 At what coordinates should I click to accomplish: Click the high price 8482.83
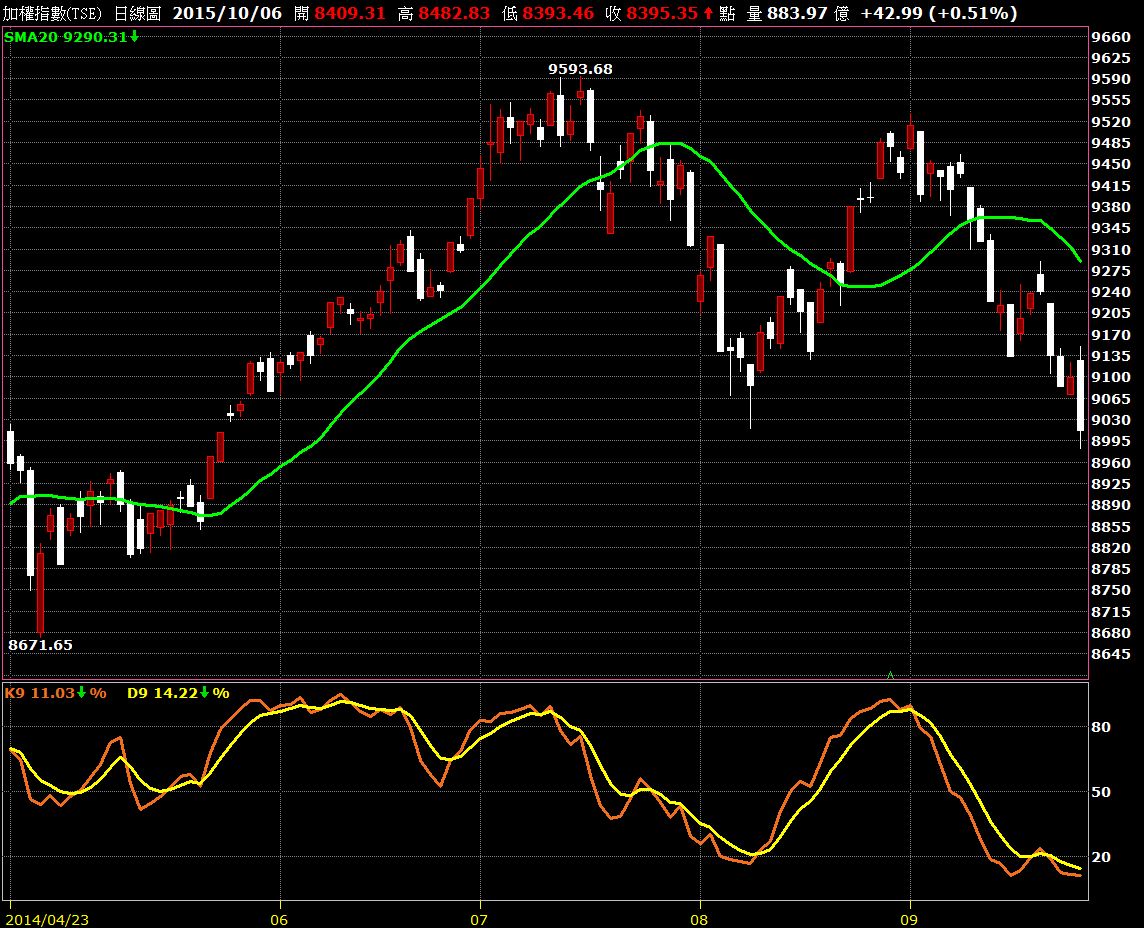[455, 13]
